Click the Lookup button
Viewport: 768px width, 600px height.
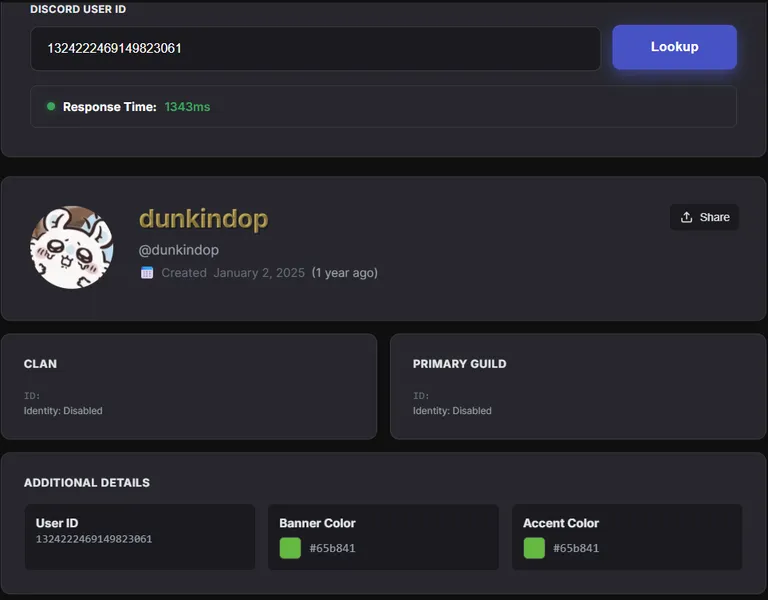(x=674, y=47)
